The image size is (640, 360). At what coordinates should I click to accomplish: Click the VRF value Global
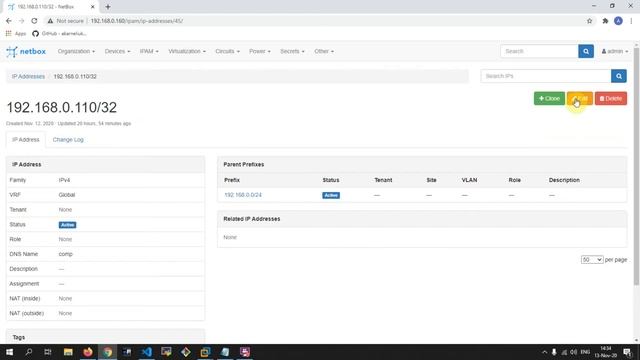pos(67,195)
